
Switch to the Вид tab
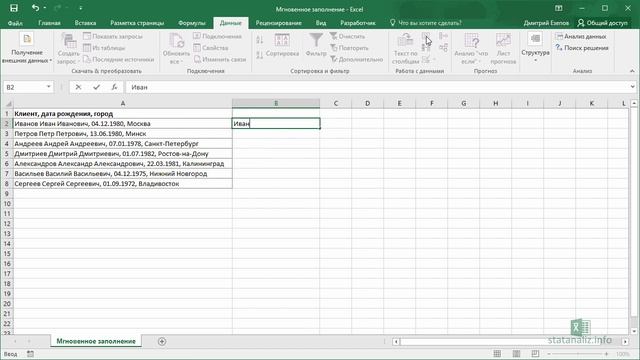pyautogui.click(x=321, y=23)
